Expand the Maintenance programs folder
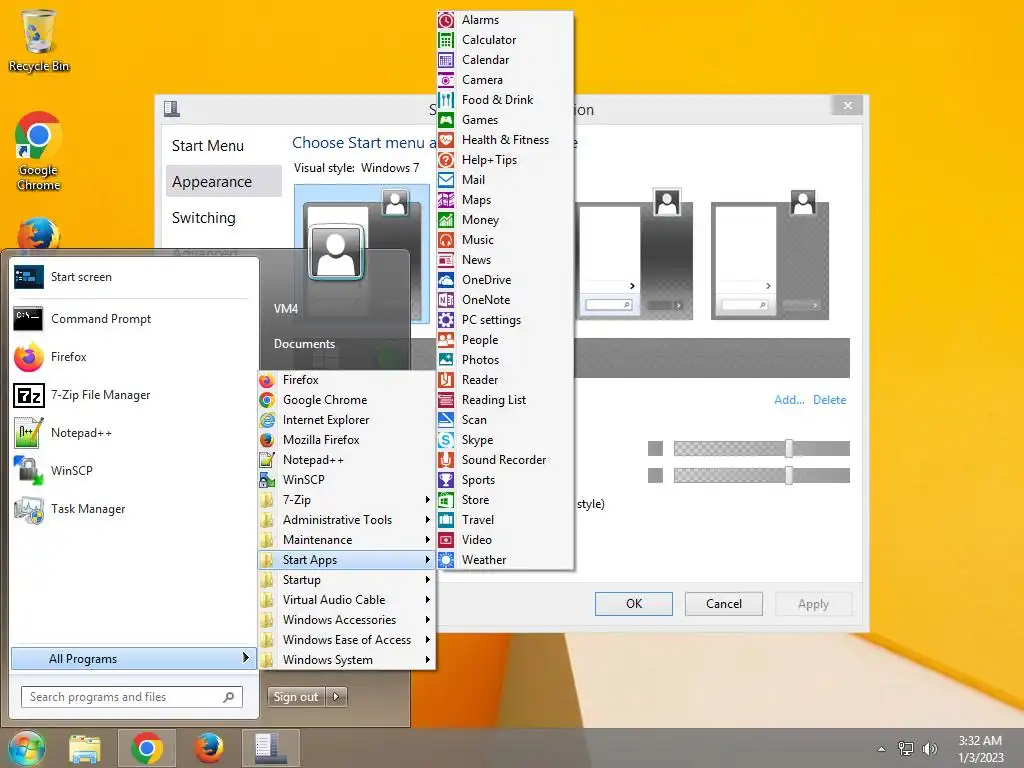 (346, 540)
